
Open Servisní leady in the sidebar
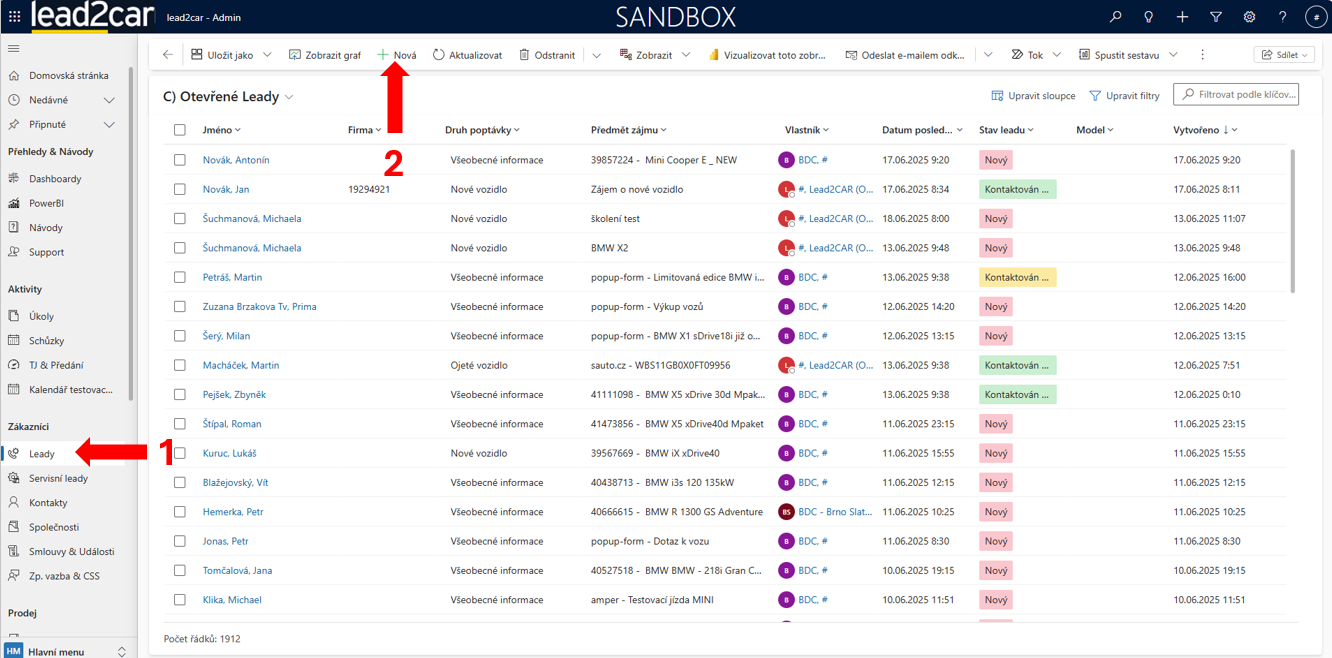tap(58, 478)
